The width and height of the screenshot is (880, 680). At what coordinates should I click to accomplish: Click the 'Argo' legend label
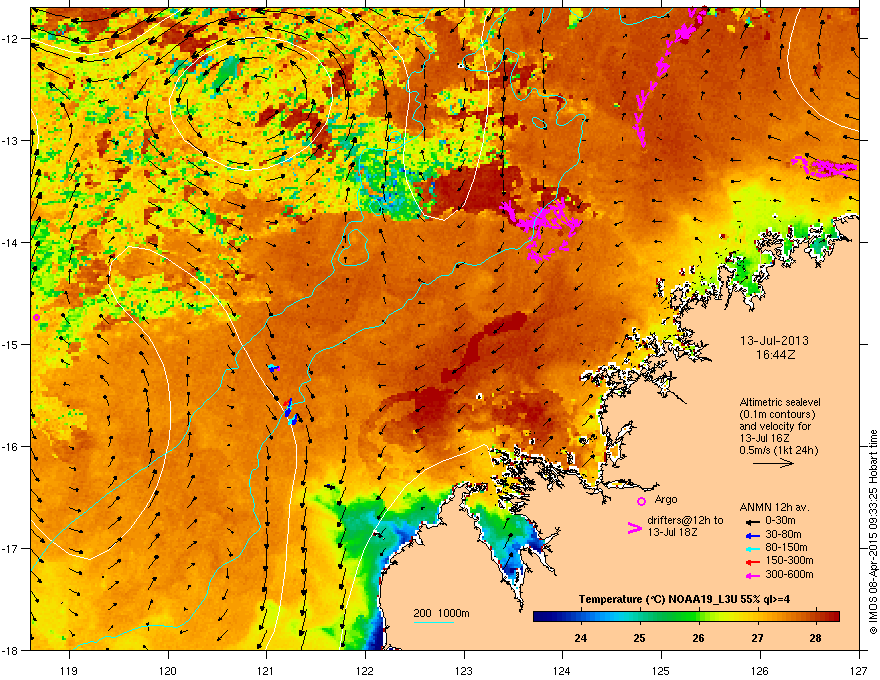666,499
